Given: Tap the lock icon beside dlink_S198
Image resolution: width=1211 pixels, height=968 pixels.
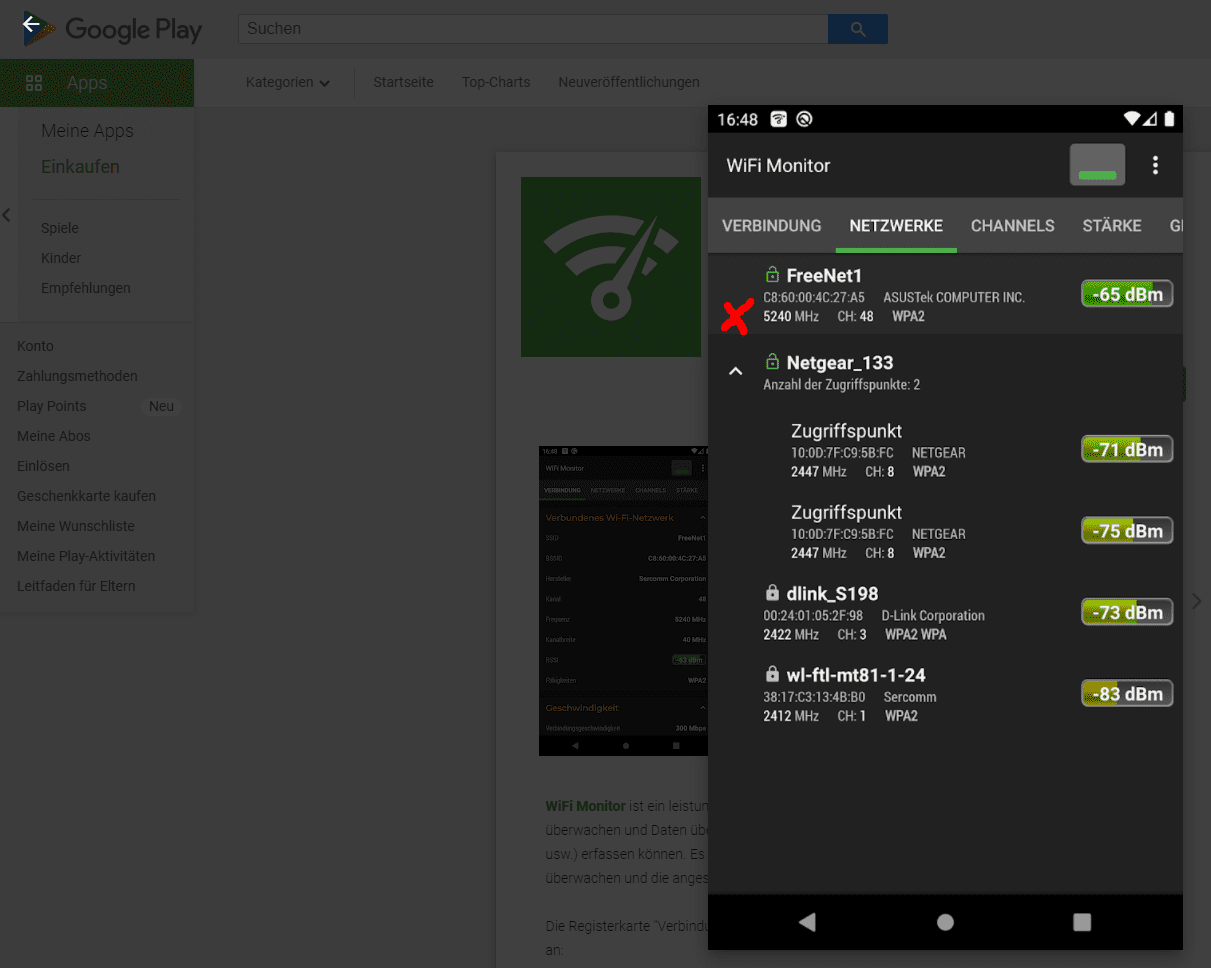Looking at the screenshot, I should (x=771, y=592).
